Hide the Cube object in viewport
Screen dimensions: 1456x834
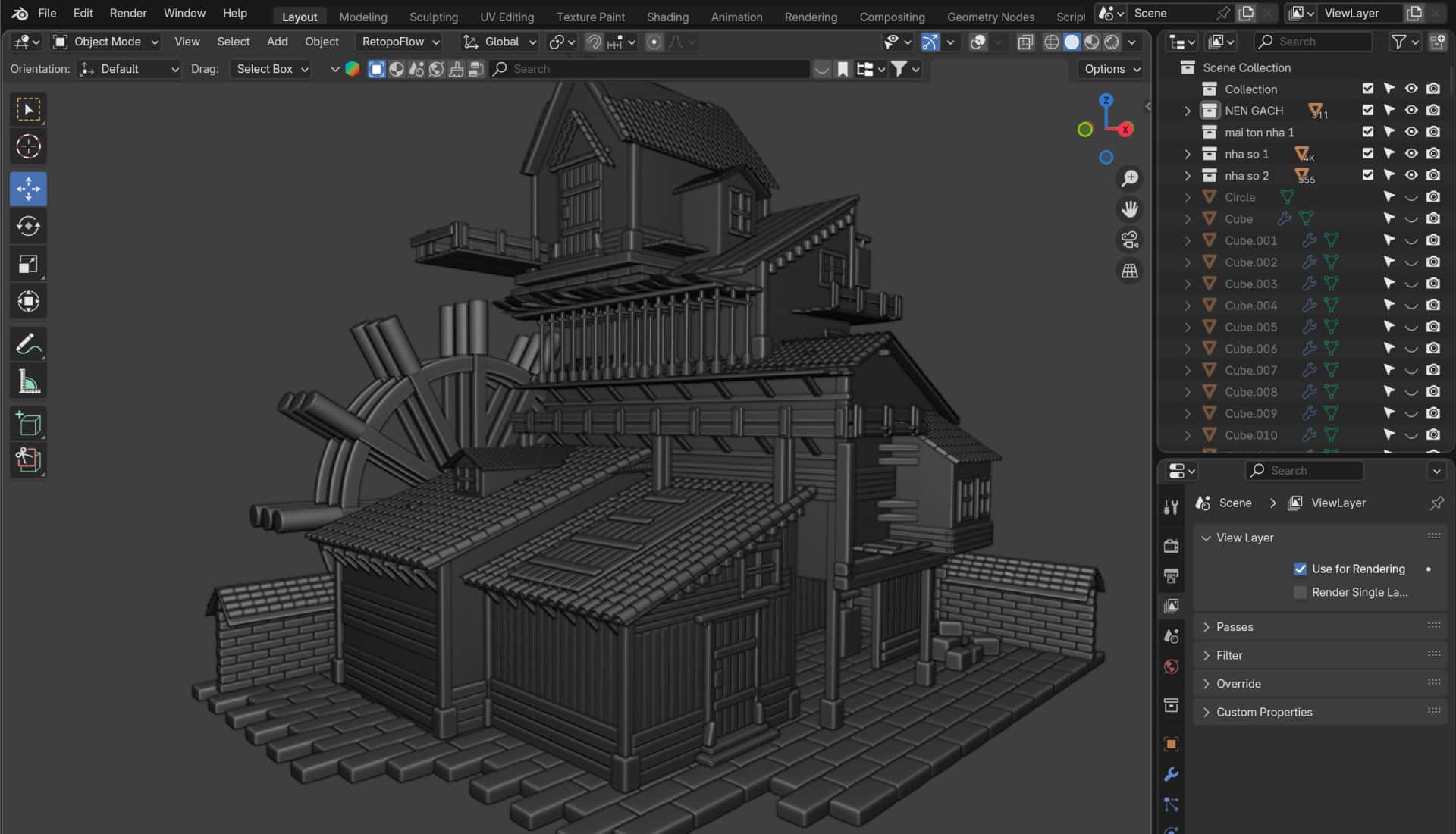(1411, 218)
